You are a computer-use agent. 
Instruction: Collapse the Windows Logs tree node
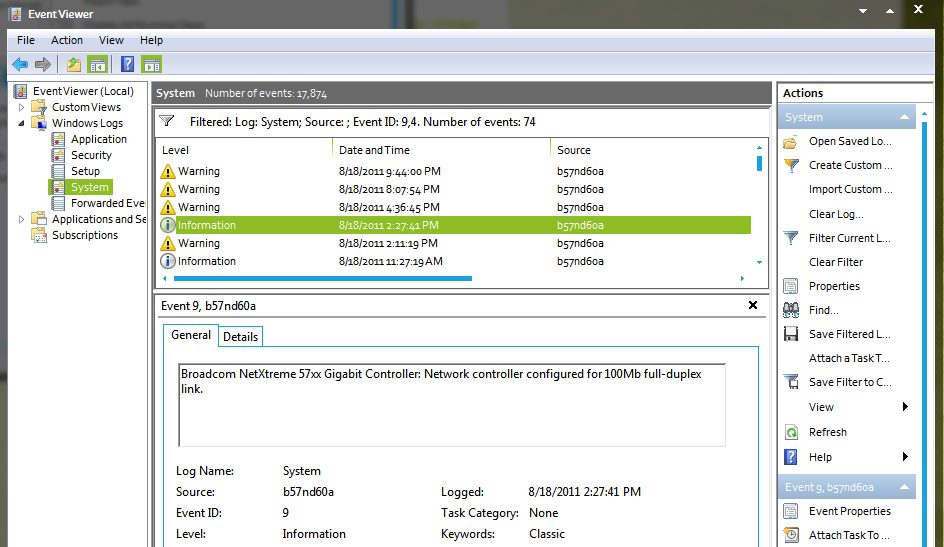click(x=23, y=123)
